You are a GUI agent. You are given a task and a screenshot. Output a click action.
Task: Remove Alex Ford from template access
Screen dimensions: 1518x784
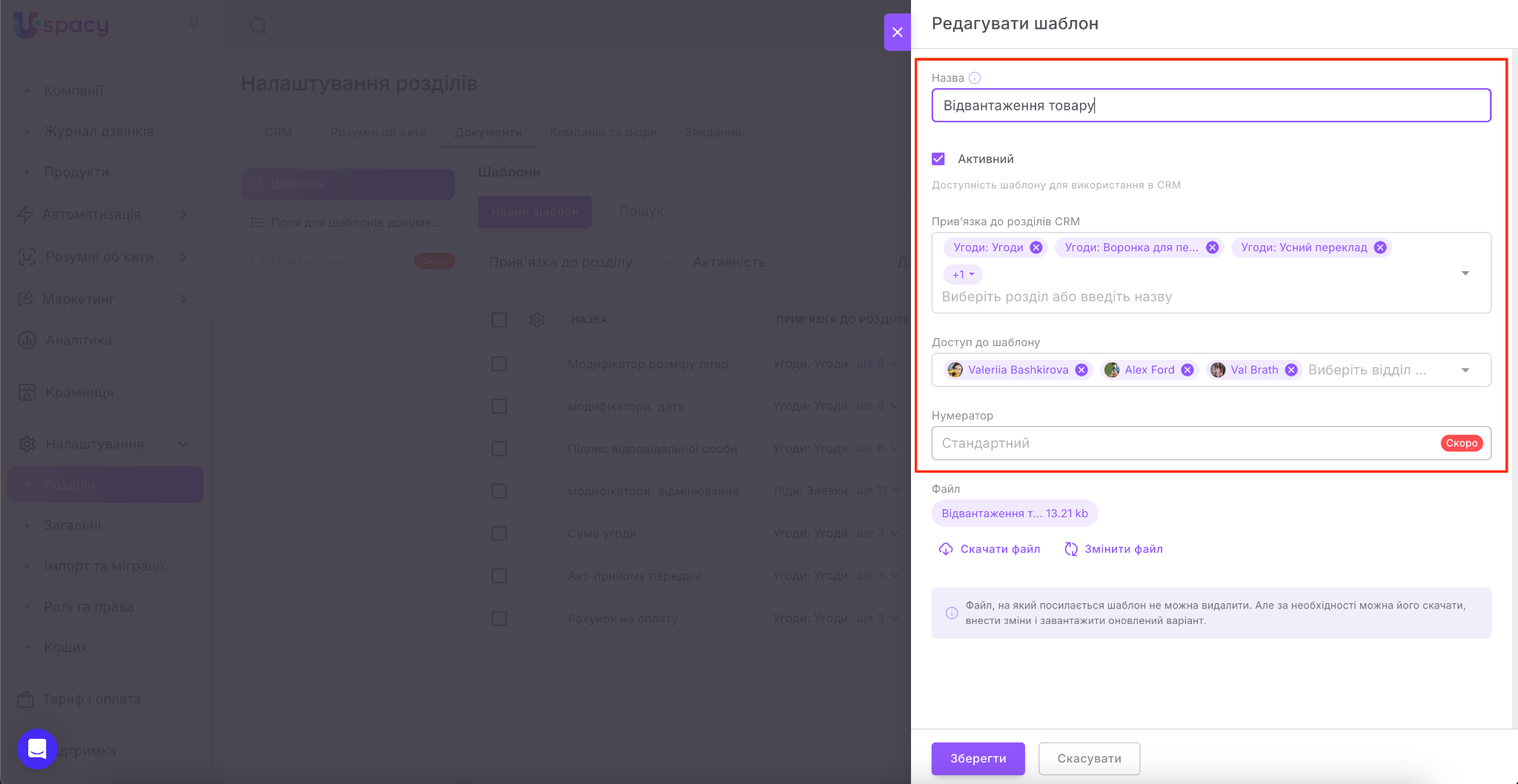(1187, 370)
